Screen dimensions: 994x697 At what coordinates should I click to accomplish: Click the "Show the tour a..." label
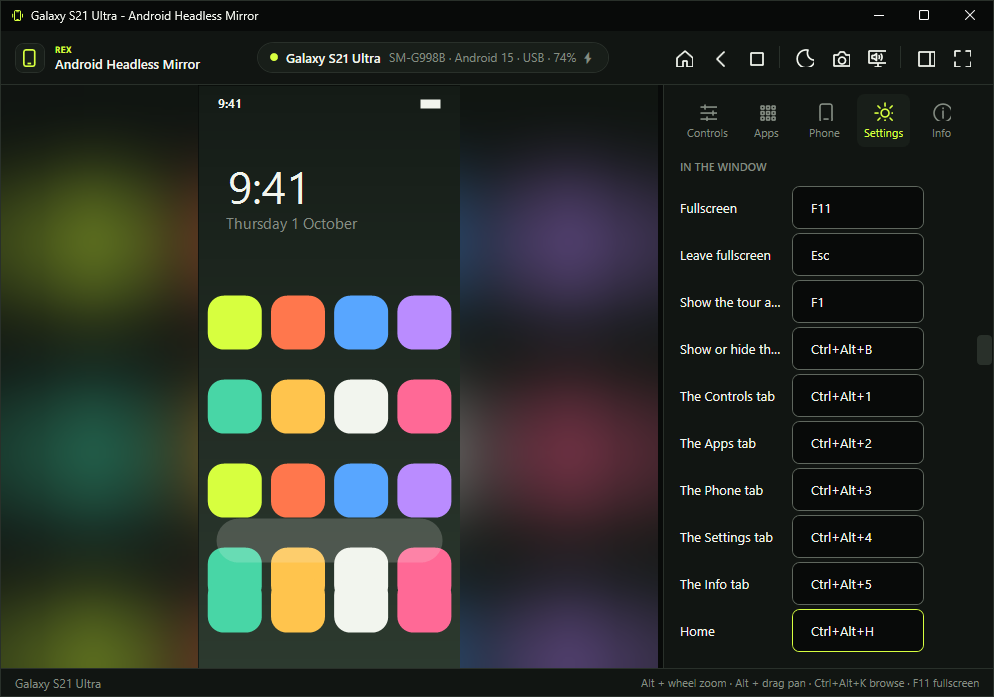(730, 303)
